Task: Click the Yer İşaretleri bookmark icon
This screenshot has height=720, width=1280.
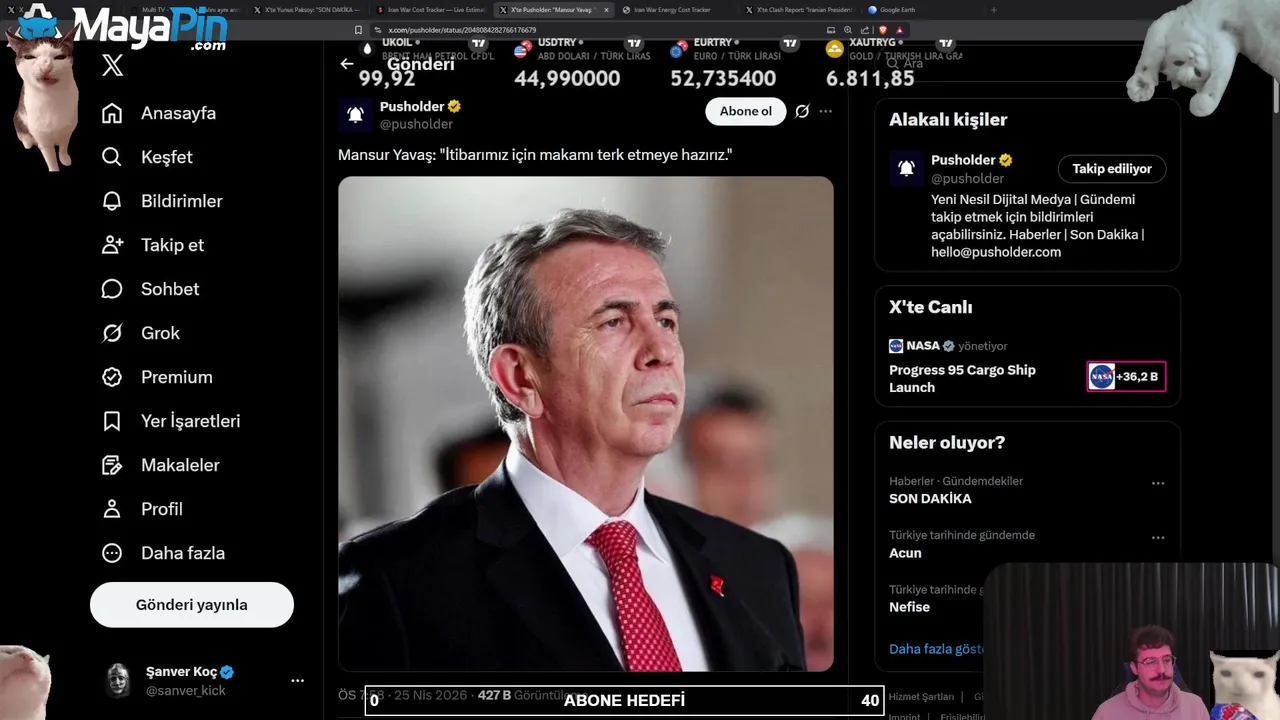Action: click(112, 421)
